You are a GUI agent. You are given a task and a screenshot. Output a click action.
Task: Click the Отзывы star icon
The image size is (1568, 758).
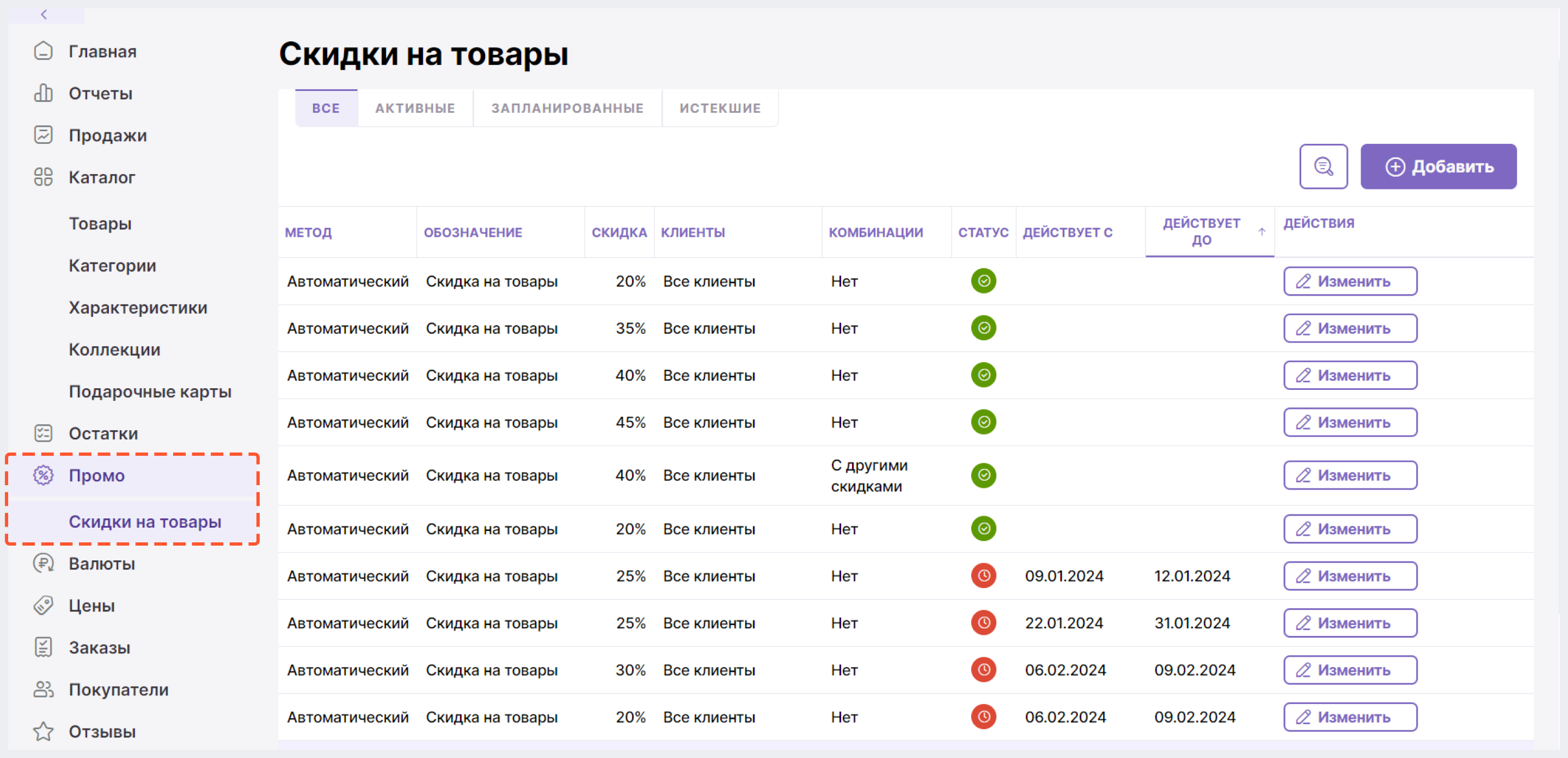point(43,732)
